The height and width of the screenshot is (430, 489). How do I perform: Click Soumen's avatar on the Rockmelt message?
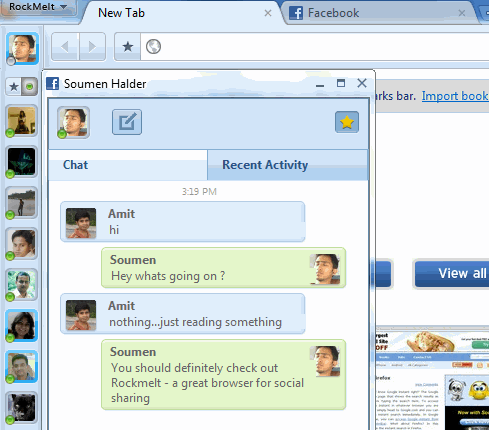(x=325, y=361)
